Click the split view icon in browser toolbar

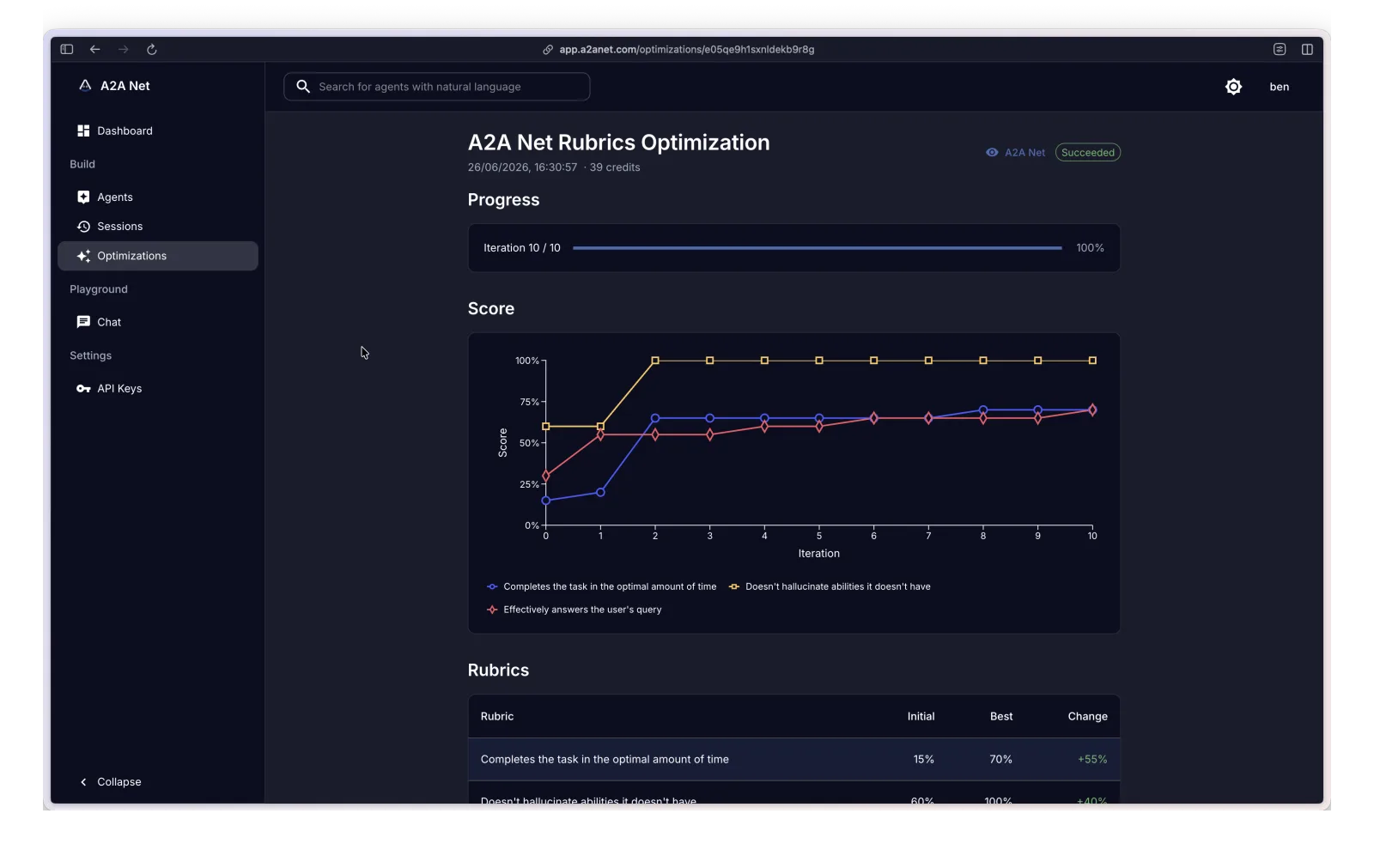coord(1307,50)
